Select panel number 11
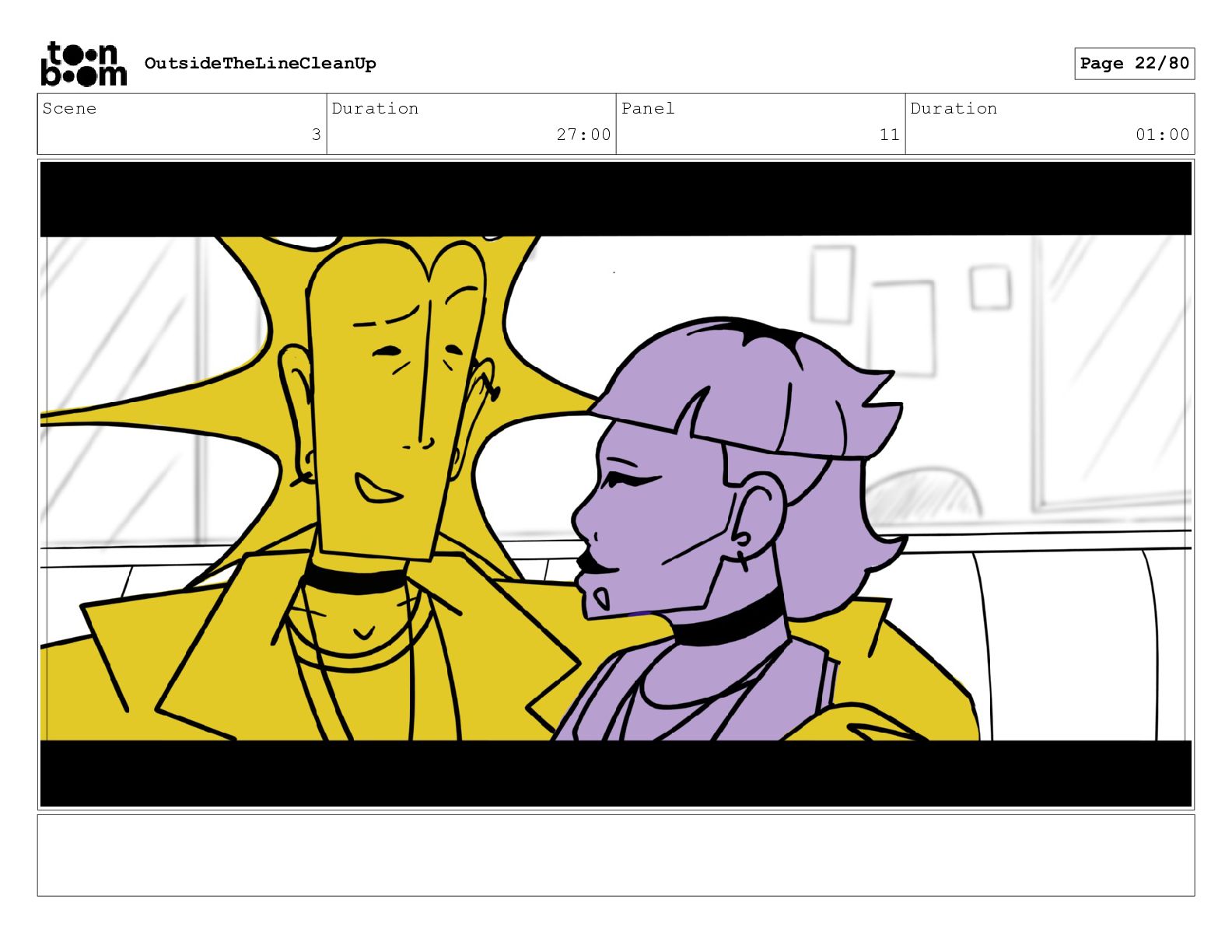 click(890, 135)
